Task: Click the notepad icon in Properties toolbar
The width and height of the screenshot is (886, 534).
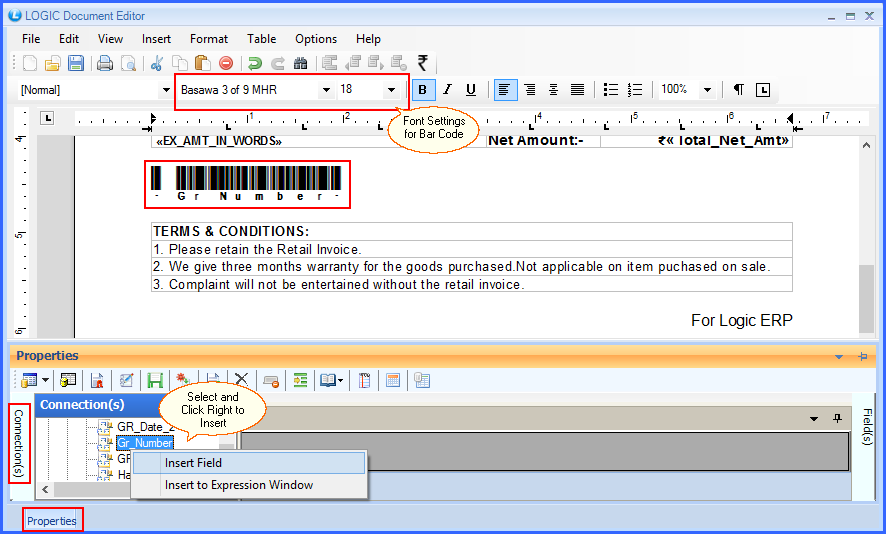Action: point(364,381)
